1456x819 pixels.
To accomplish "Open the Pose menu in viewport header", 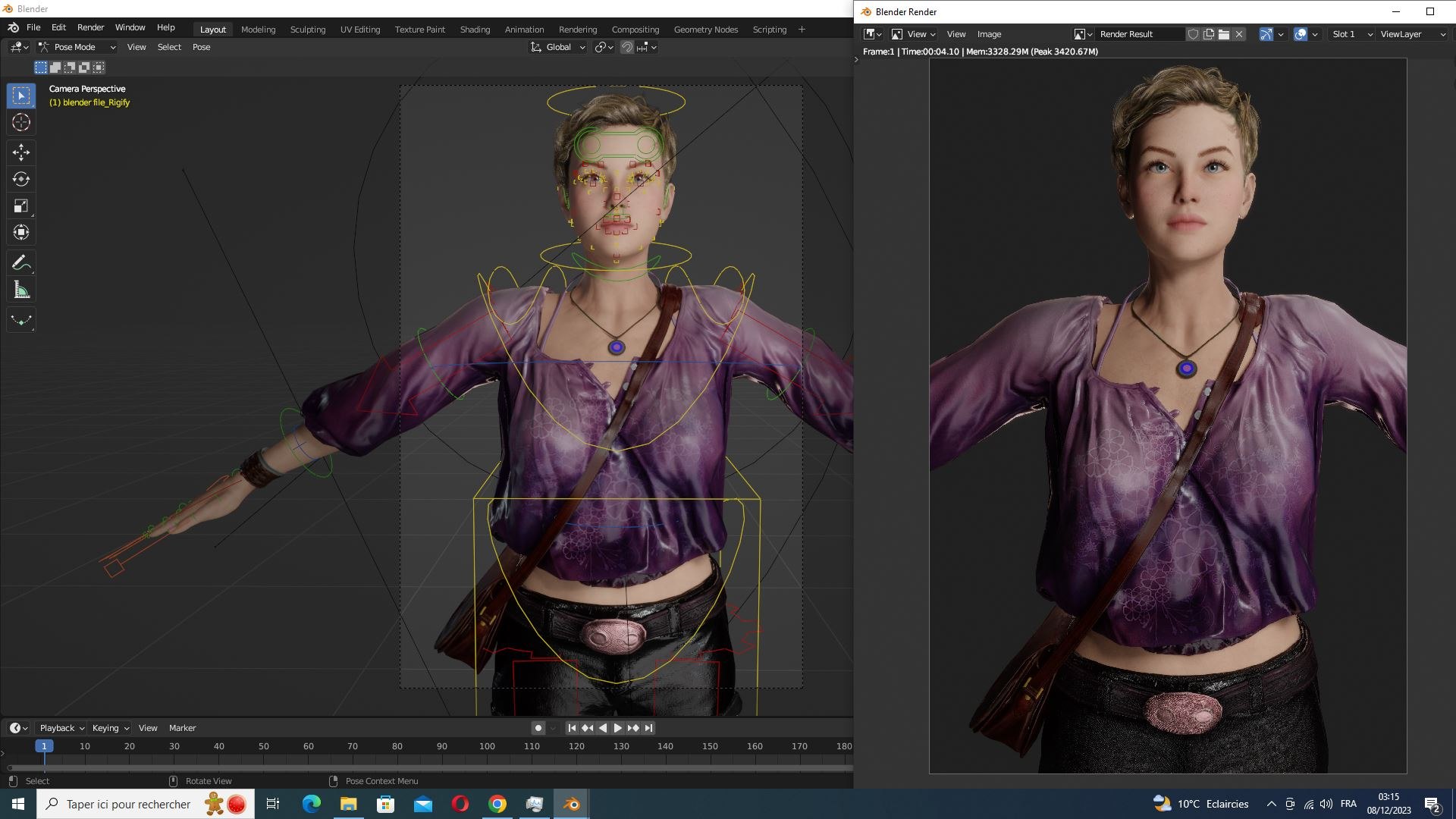I will point(201,47).
